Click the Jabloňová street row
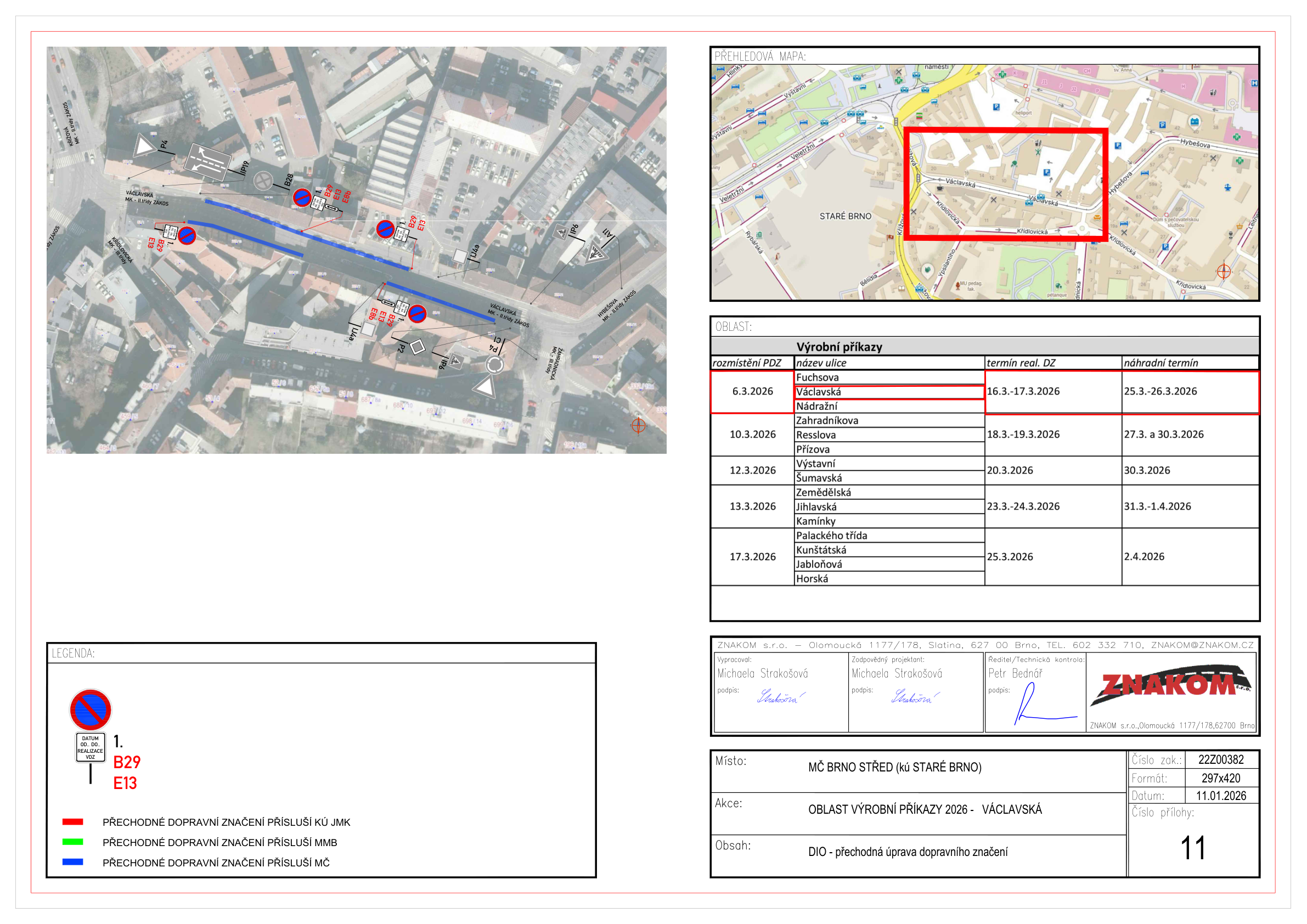The height and width of the screenshot is (924, 1307). click(x=889, y=564)
